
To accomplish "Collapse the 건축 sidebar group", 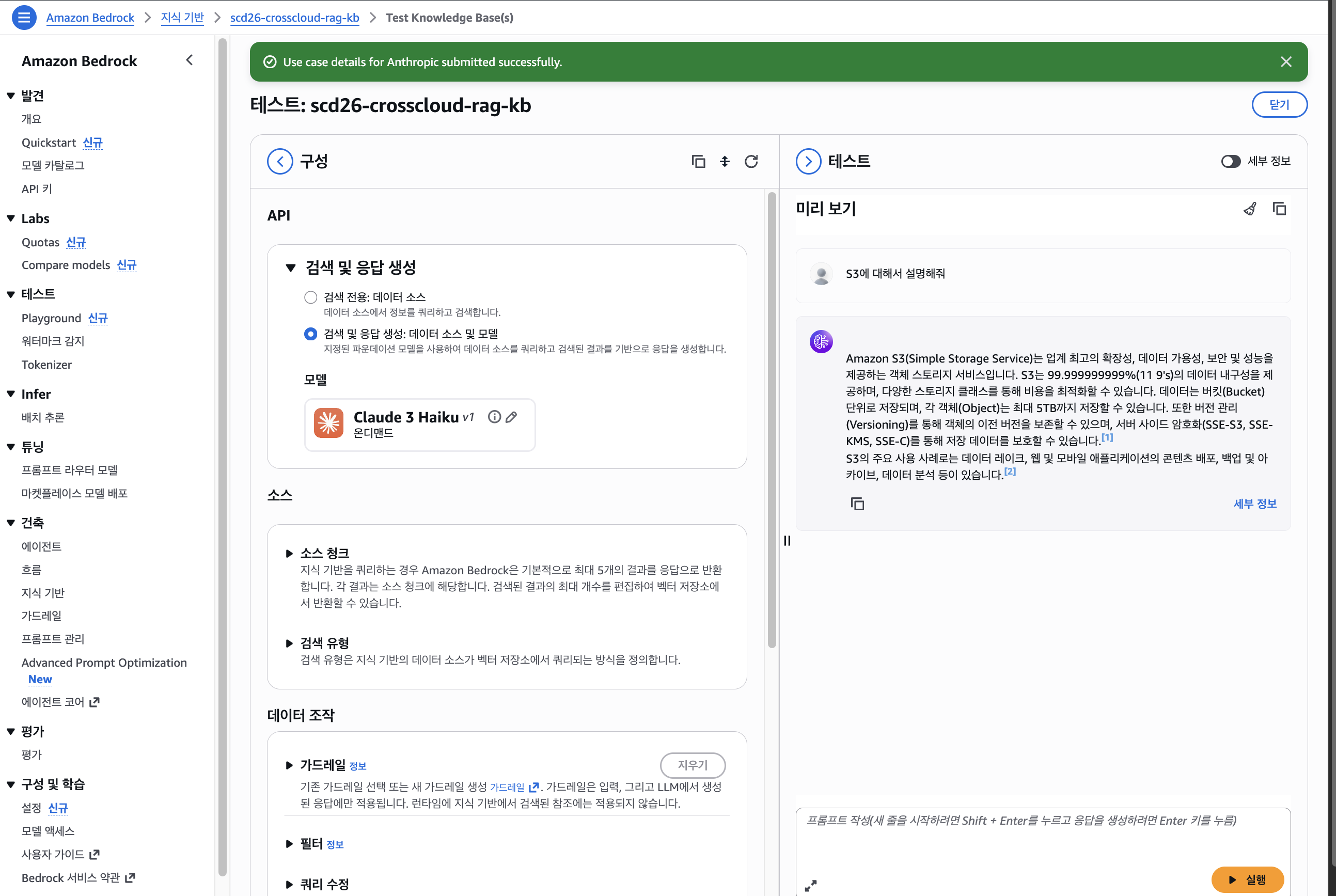I will coord(11,523).
